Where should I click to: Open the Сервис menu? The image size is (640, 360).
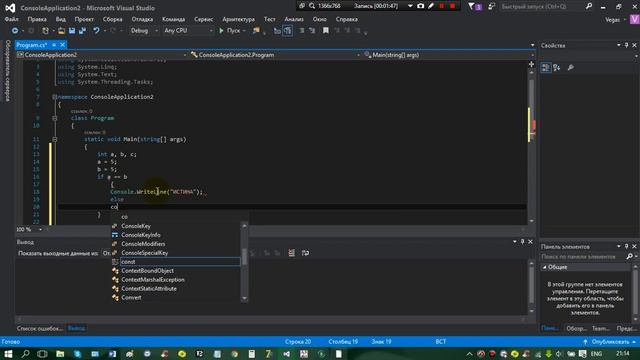[x=203, y=19]
